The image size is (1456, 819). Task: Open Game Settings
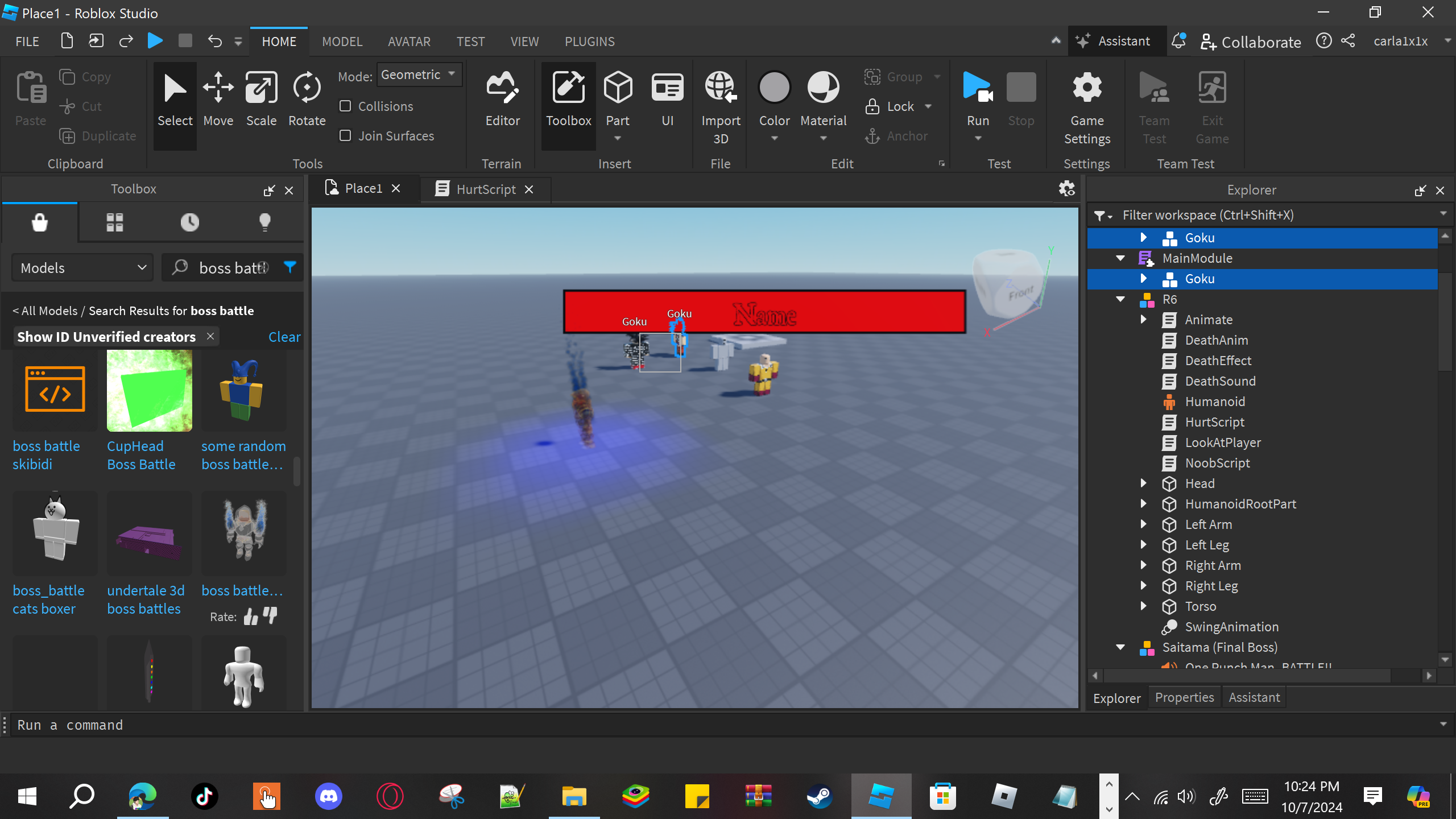[1087, 108]
